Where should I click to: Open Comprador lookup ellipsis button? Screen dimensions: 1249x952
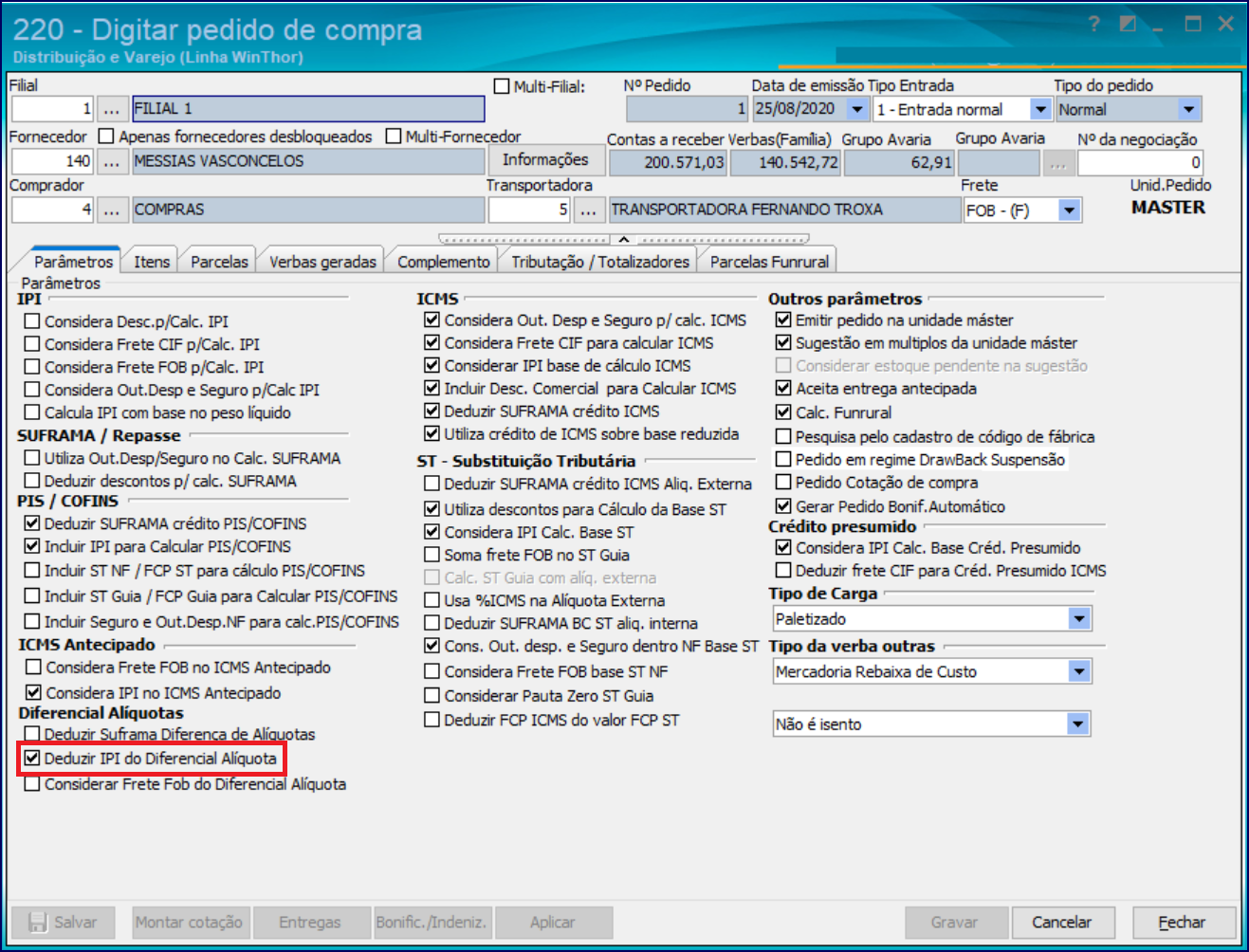click(x=112, y=210)
